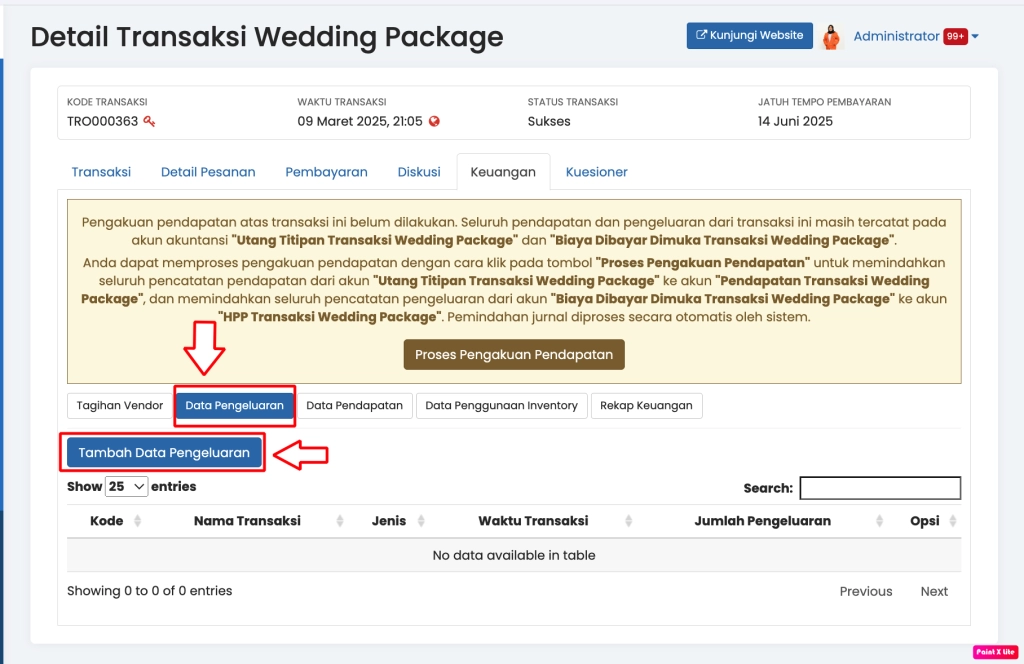Open the 99+ notifications badge
Screen dimensions: 1024x664
pyautogui.click(x=955, y=37)
